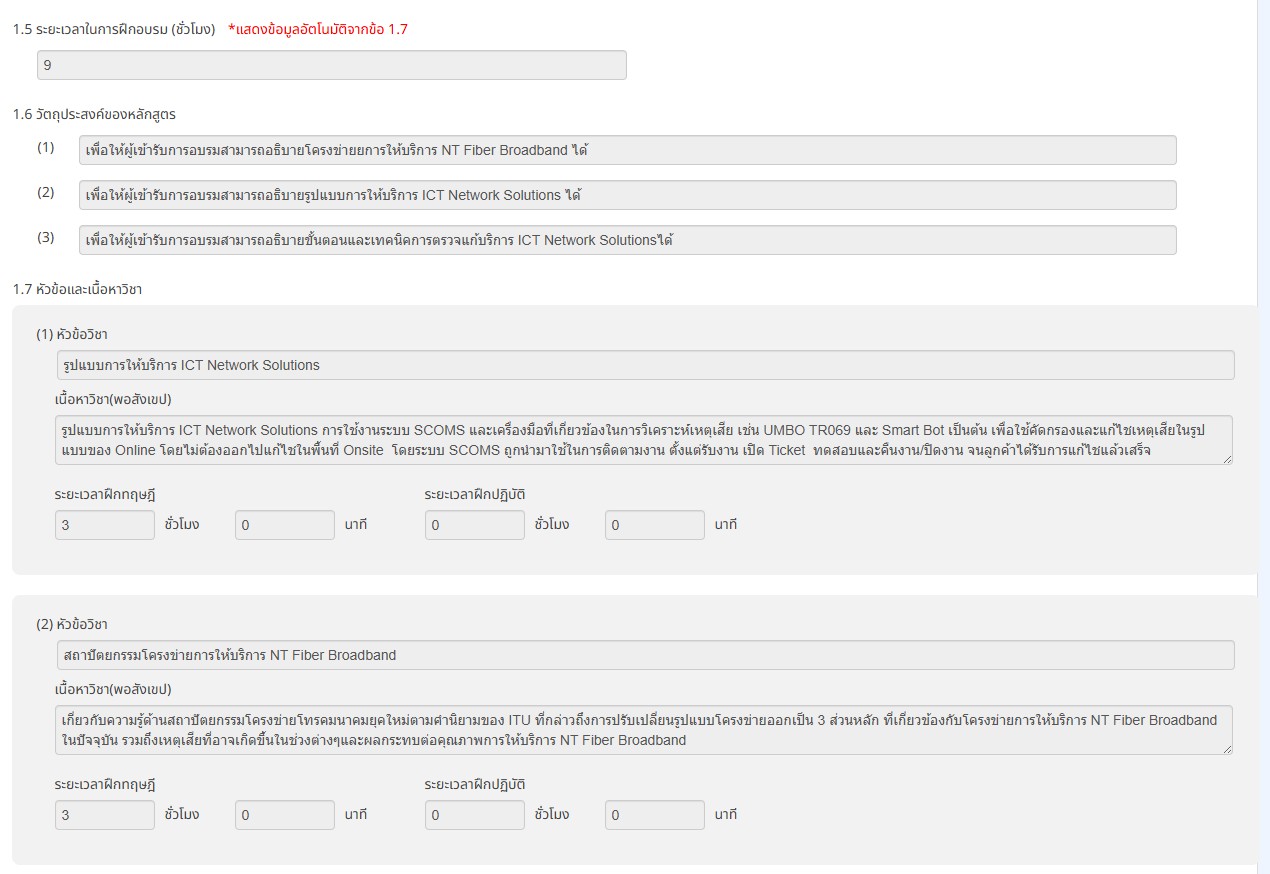The image size is (1270, 874).
Task: Click topic (2) title NT Fiber Broadband field
Action: [646, 655]
